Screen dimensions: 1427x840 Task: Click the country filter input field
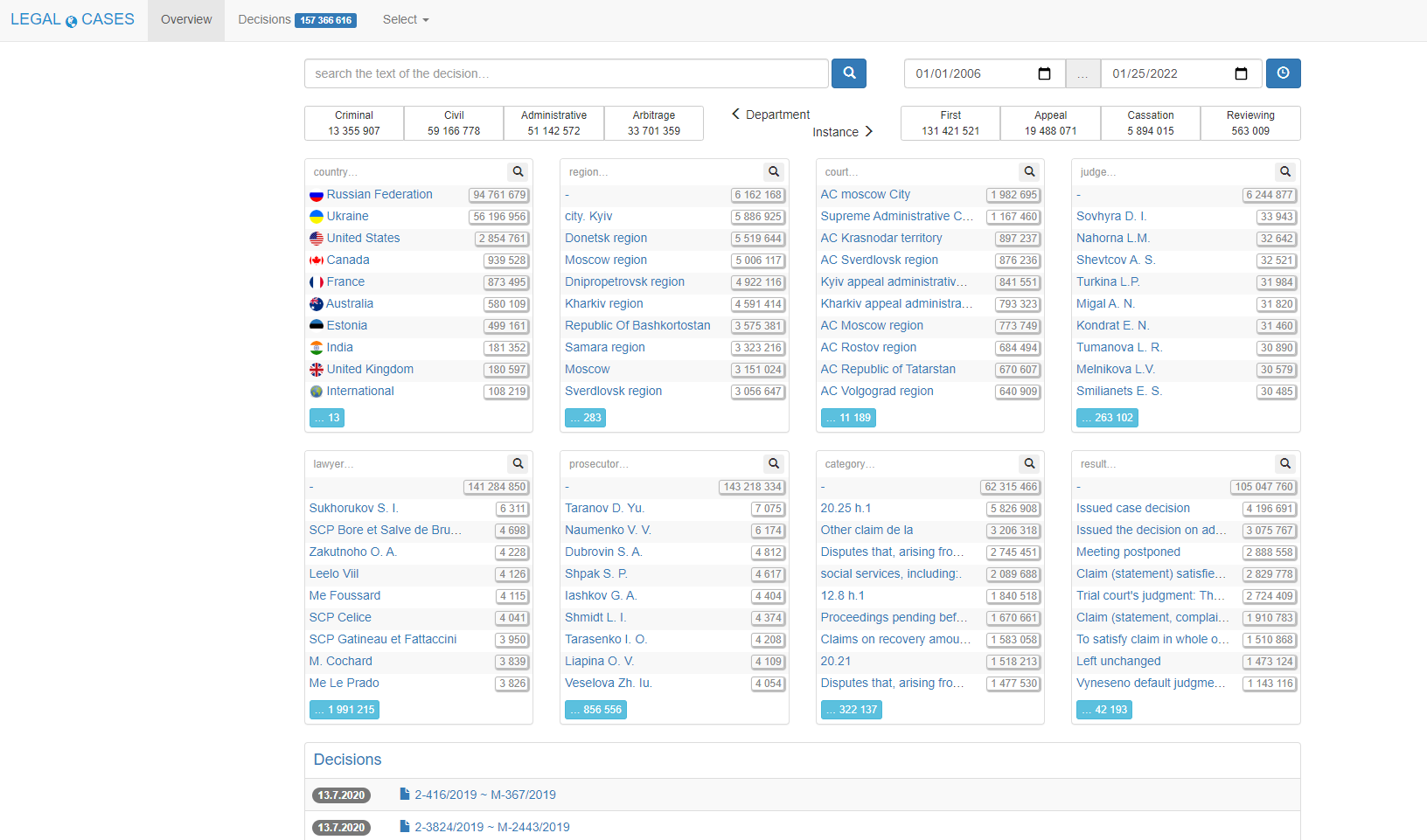pos(407,172)
